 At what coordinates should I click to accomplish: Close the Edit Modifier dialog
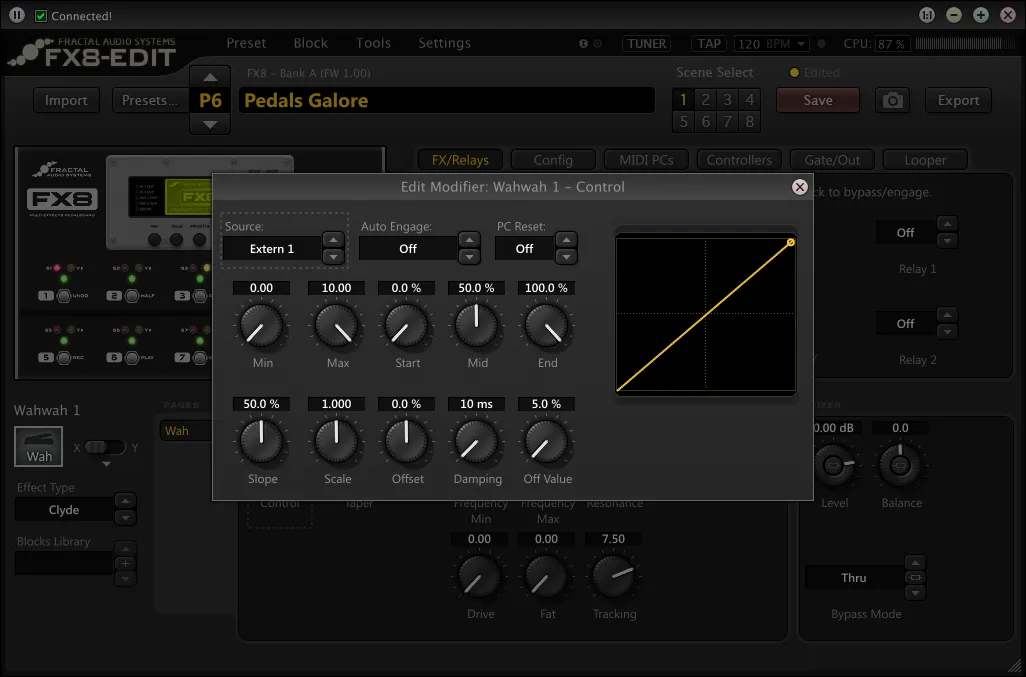point(799,186)
